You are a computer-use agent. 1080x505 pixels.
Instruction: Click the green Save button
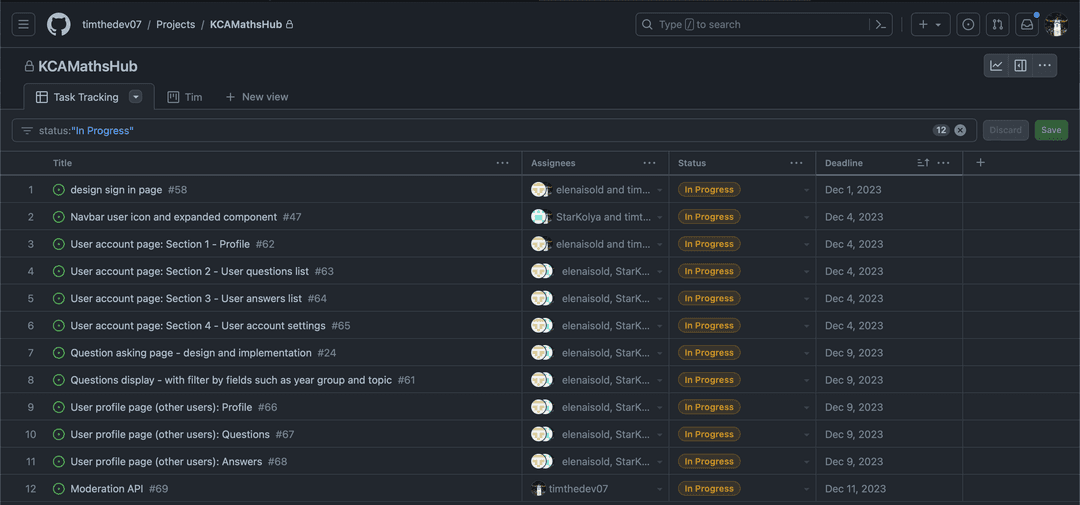1051,130
